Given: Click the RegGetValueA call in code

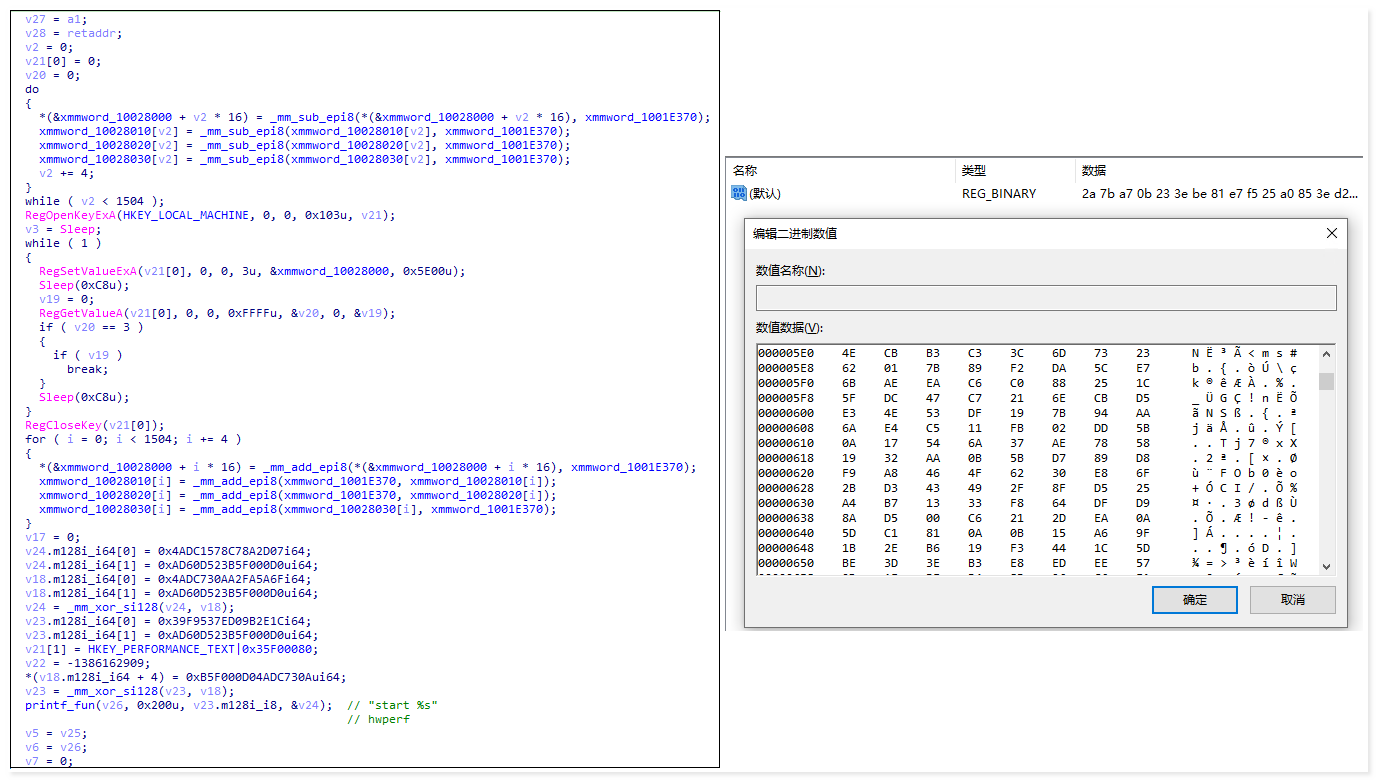Looking at the screenshot, I should 217,313.
